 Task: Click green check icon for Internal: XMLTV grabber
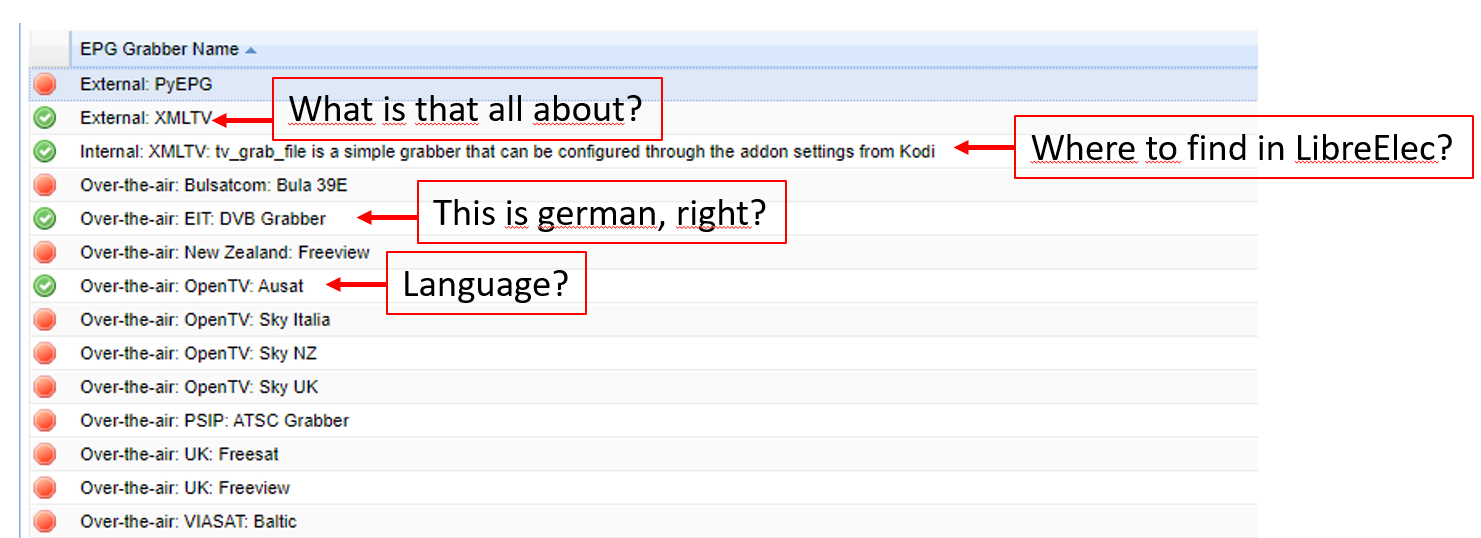[x=45, y=152]
